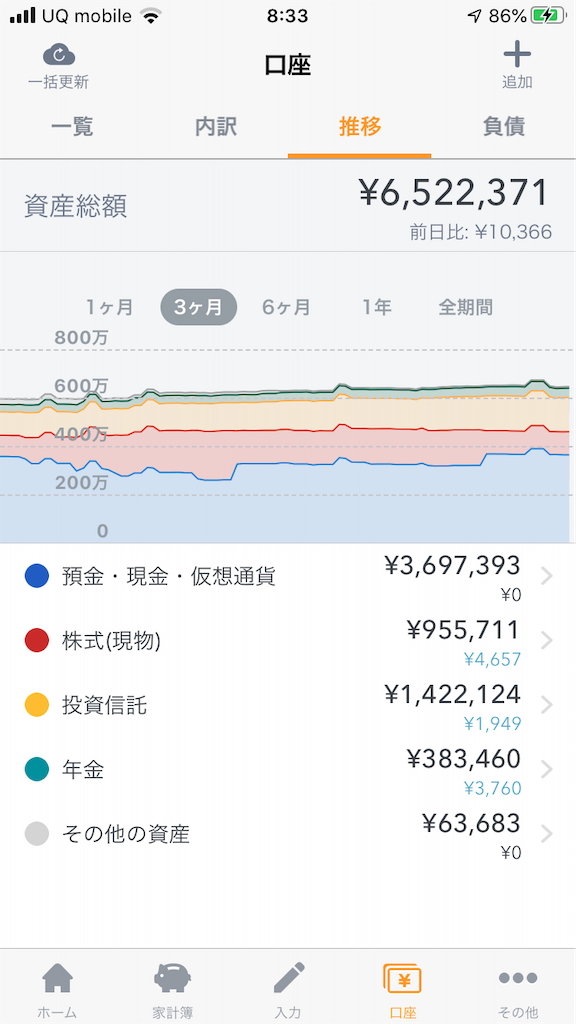This screenshot has height=1024, width=576.
Task: Tap the 8:33 clock in status bar
Action: pyautogui.click(x=287, y=16)
